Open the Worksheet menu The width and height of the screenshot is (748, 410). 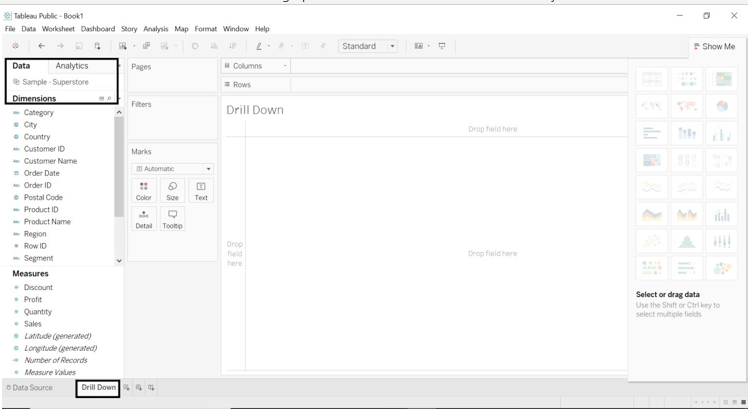(58, 29)
